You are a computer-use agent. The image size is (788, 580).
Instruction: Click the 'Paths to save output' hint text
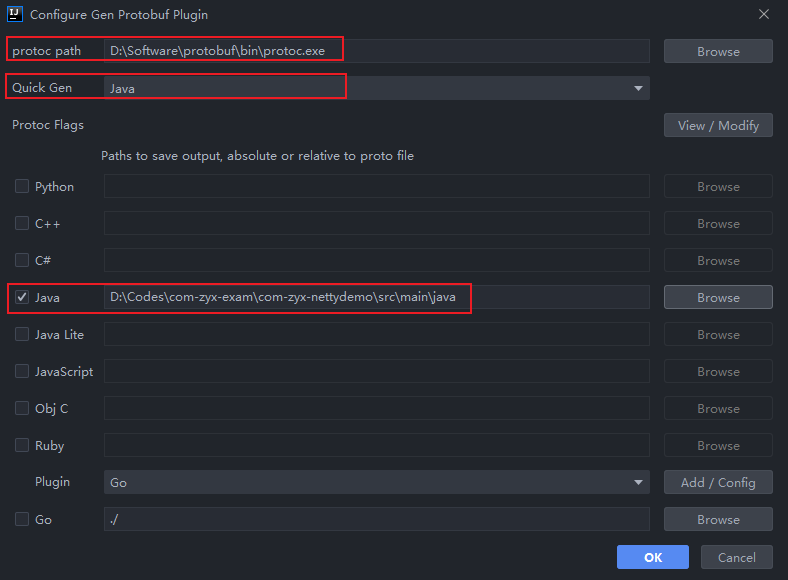[257, 156]
